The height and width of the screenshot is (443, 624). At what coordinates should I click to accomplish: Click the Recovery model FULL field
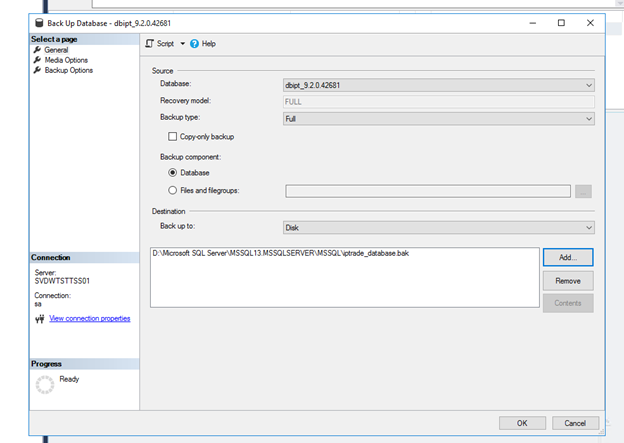(439, 102)
